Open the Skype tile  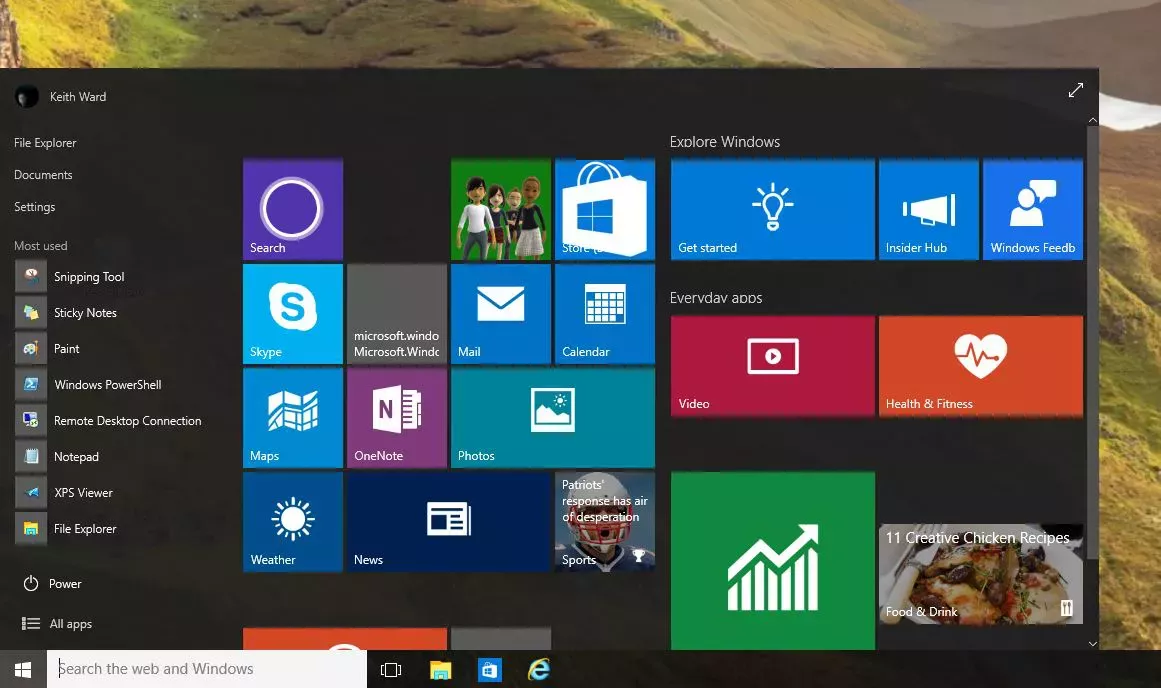click(x=292, y=313)
